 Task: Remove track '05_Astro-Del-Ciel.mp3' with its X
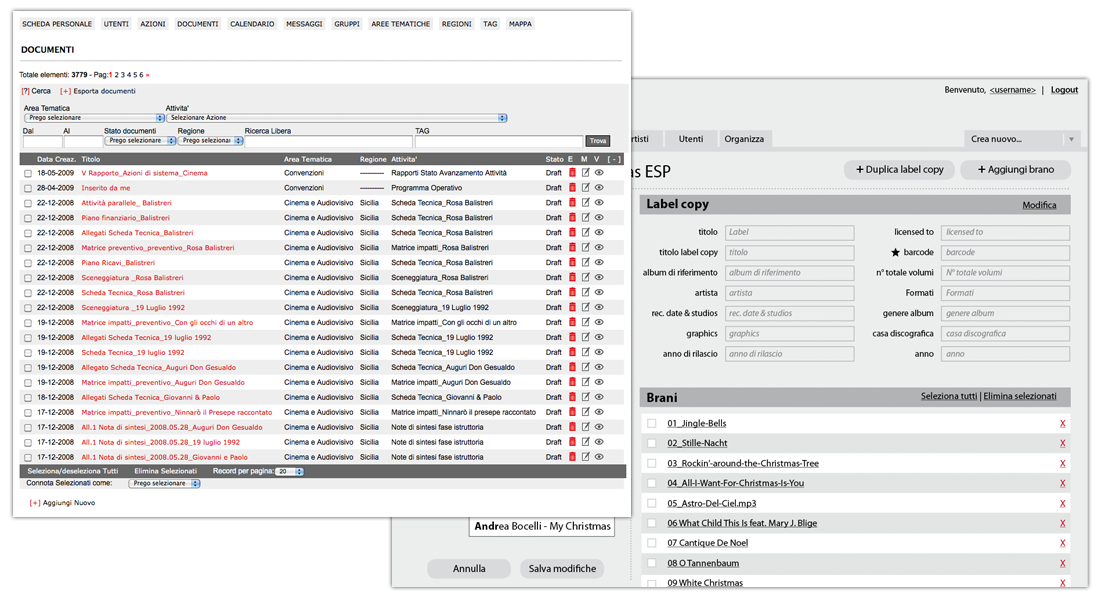(x=1062, y=504)
